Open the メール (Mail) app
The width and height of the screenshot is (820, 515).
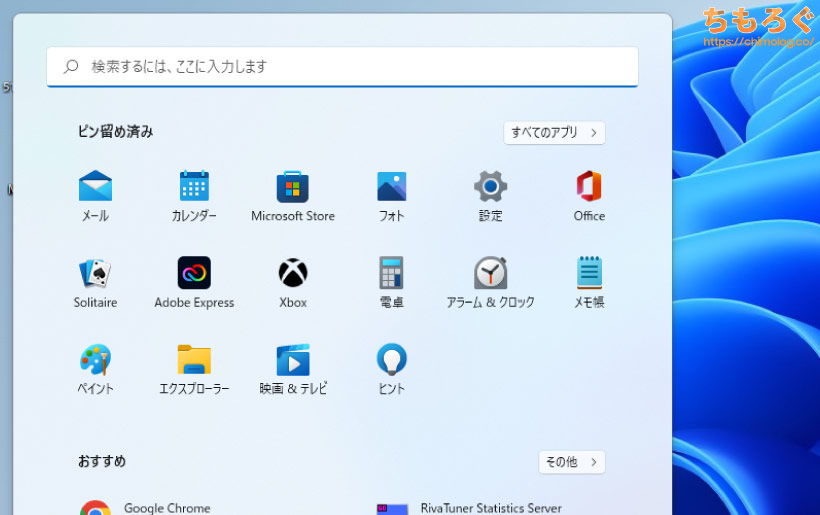[95, 196]
